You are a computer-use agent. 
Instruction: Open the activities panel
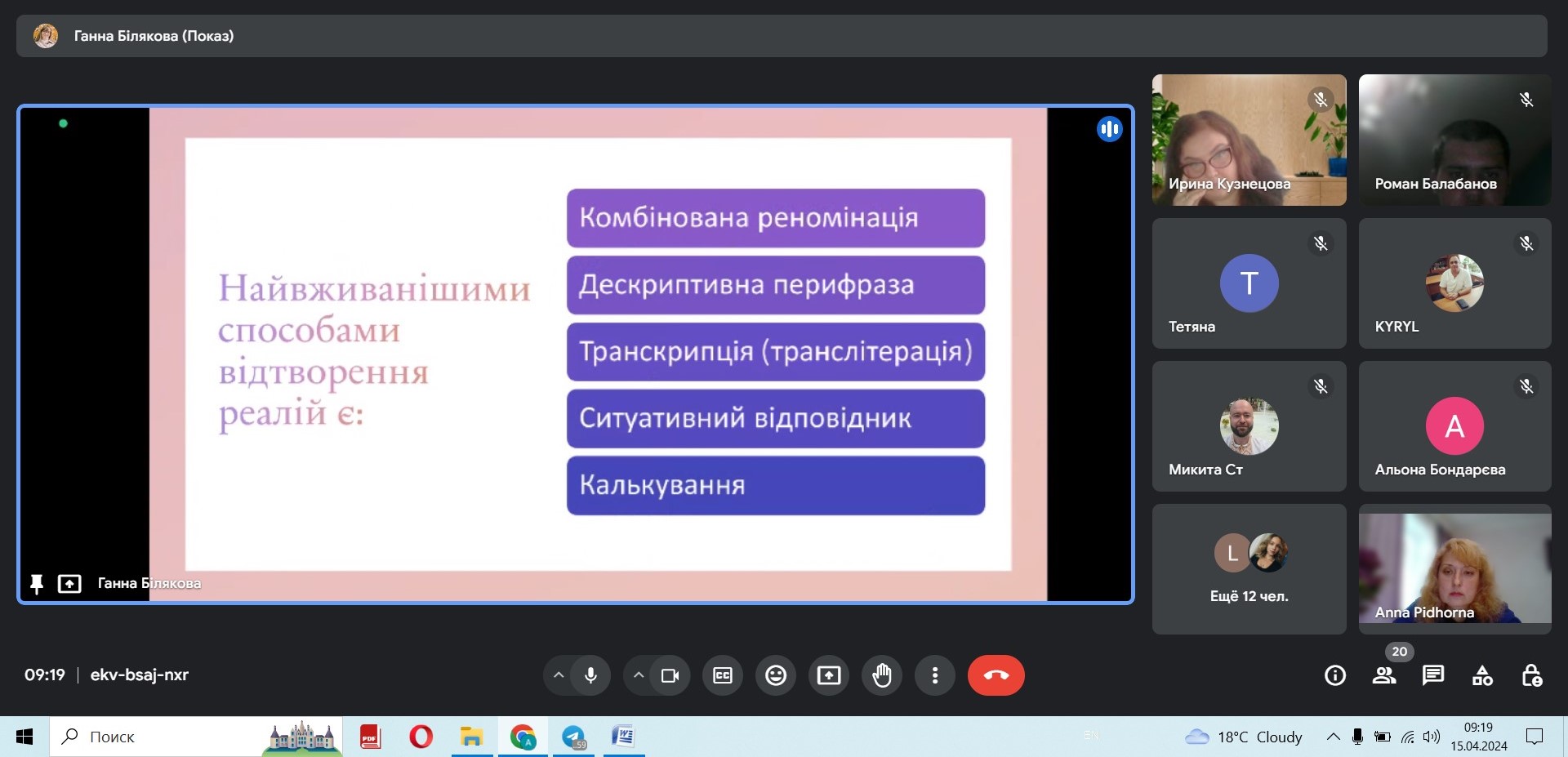1482,675
